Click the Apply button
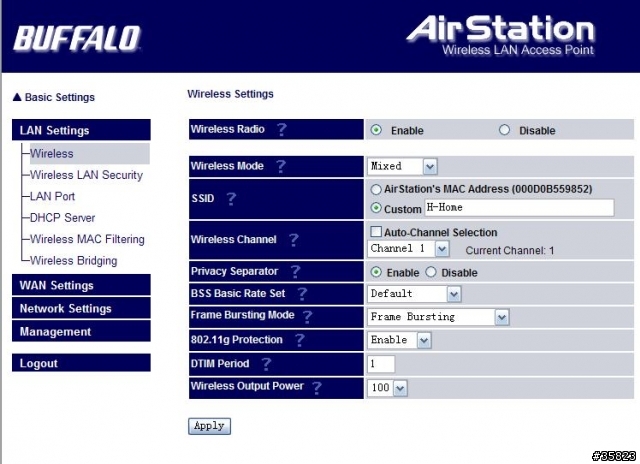The image size is (640, 464). (209, 426)
